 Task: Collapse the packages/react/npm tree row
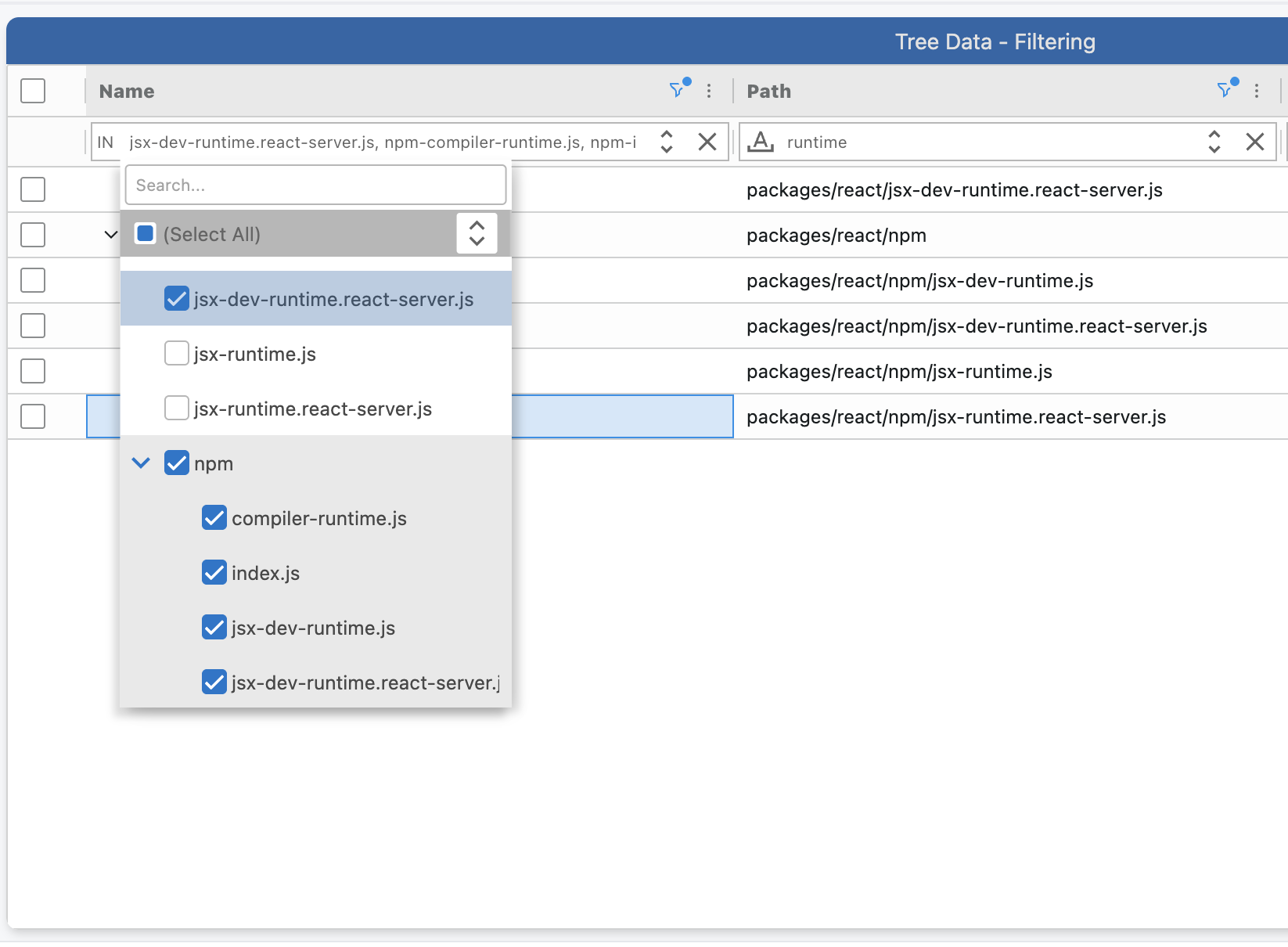[111, 235]
